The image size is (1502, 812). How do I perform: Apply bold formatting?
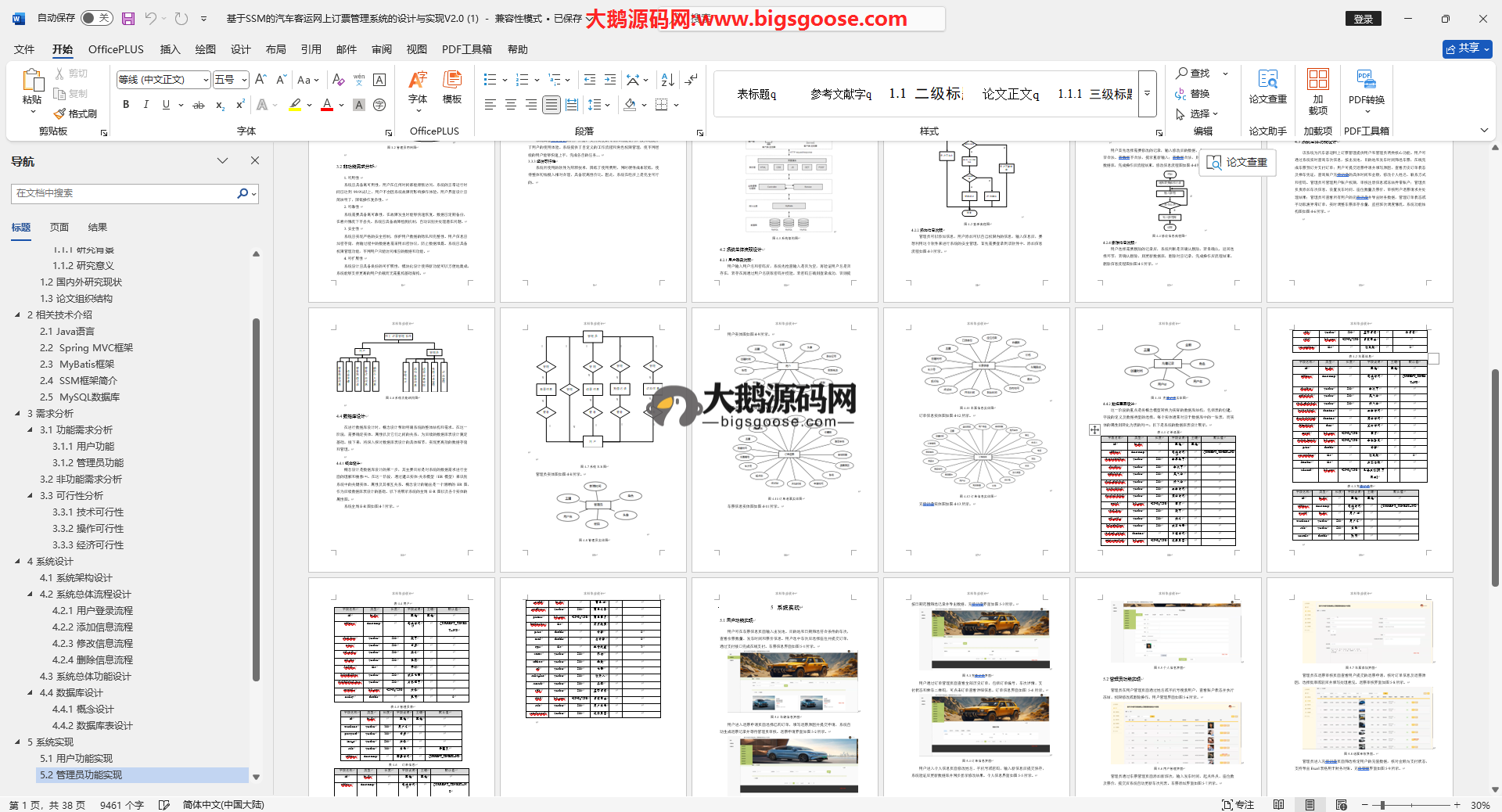point(126,105)
